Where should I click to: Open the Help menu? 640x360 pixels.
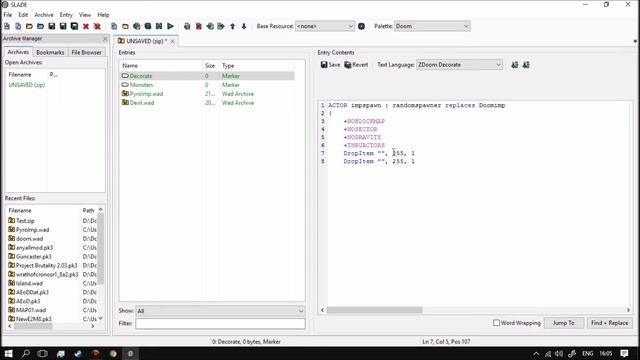pyautogui.click(x=103, y=15)
